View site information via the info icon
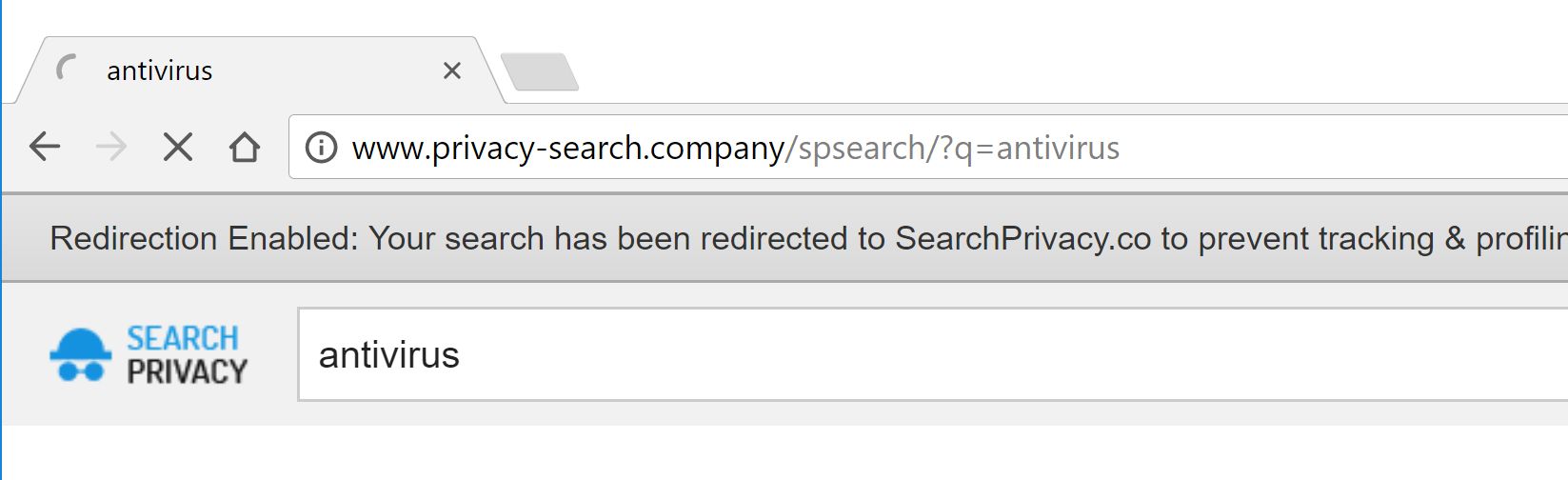Viewport: 1568px width, 480px height. [321, 148]
